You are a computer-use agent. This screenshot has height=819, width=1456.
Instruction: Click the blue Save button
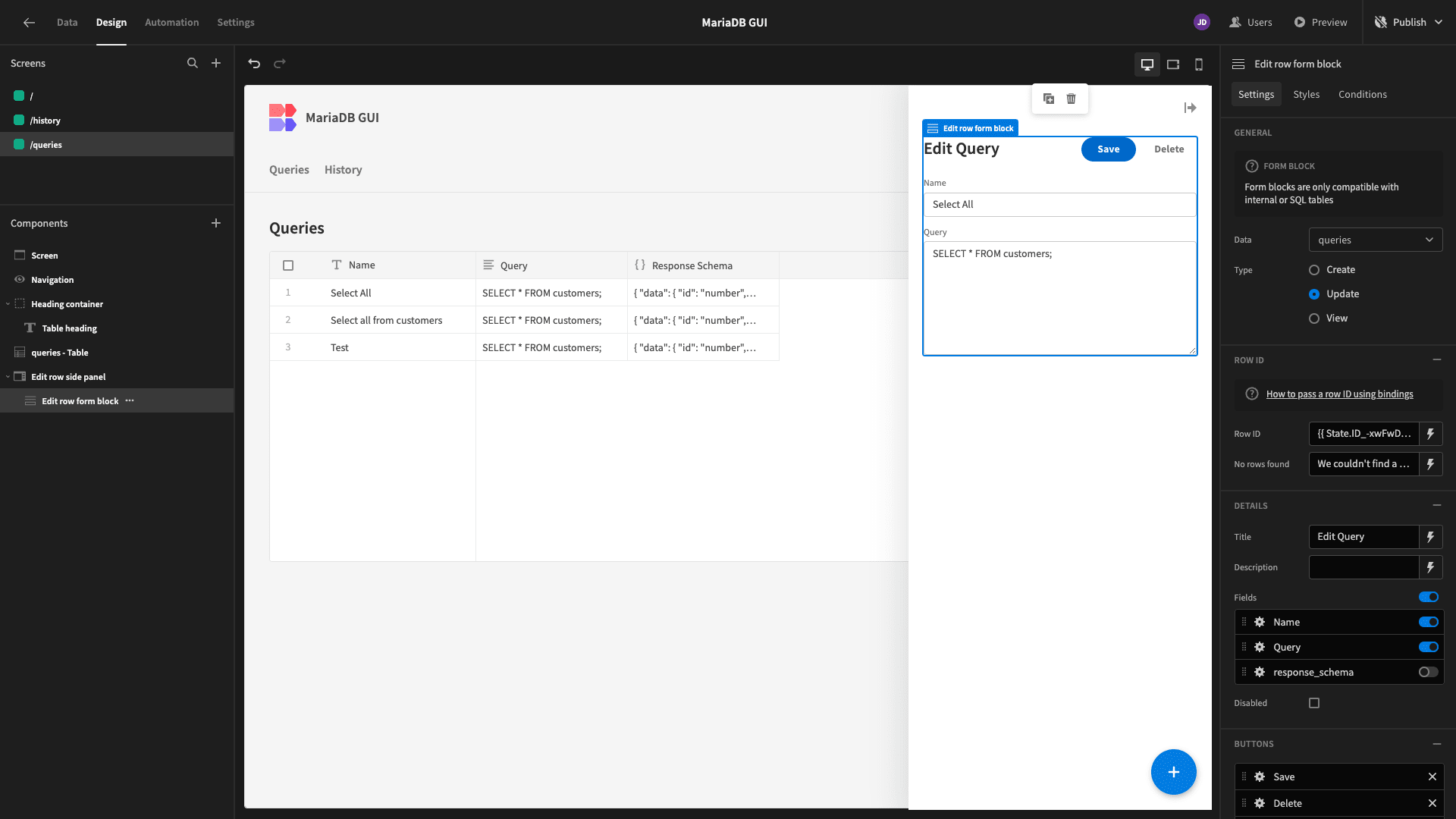click(x=1108, y=149)
